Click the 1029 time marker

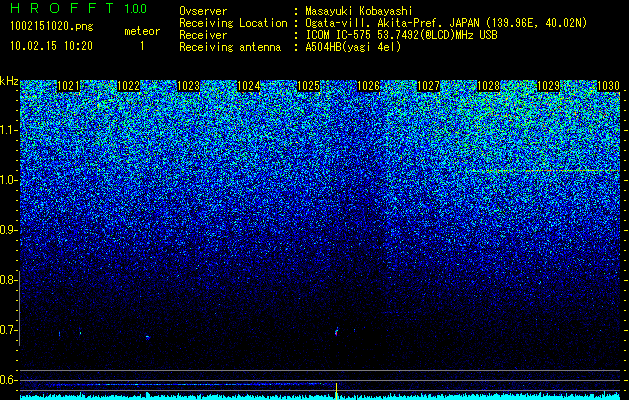(x=548, y=86)
